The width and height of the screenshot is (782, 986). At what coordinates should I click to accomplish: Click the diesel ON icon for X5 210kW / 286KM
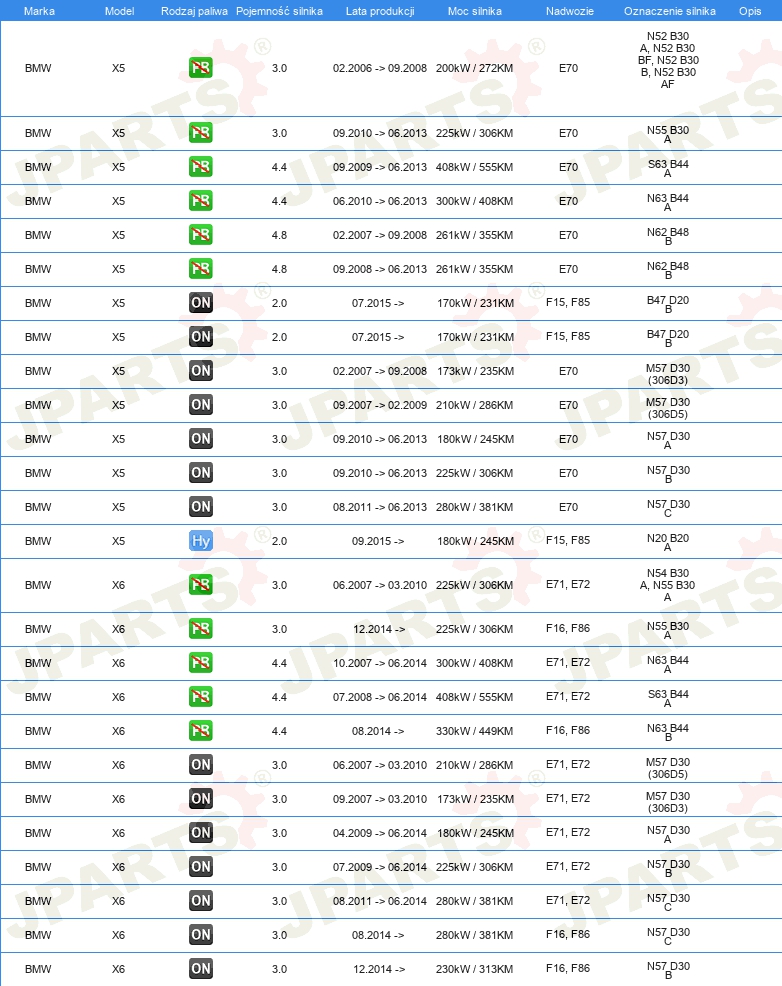201,404
